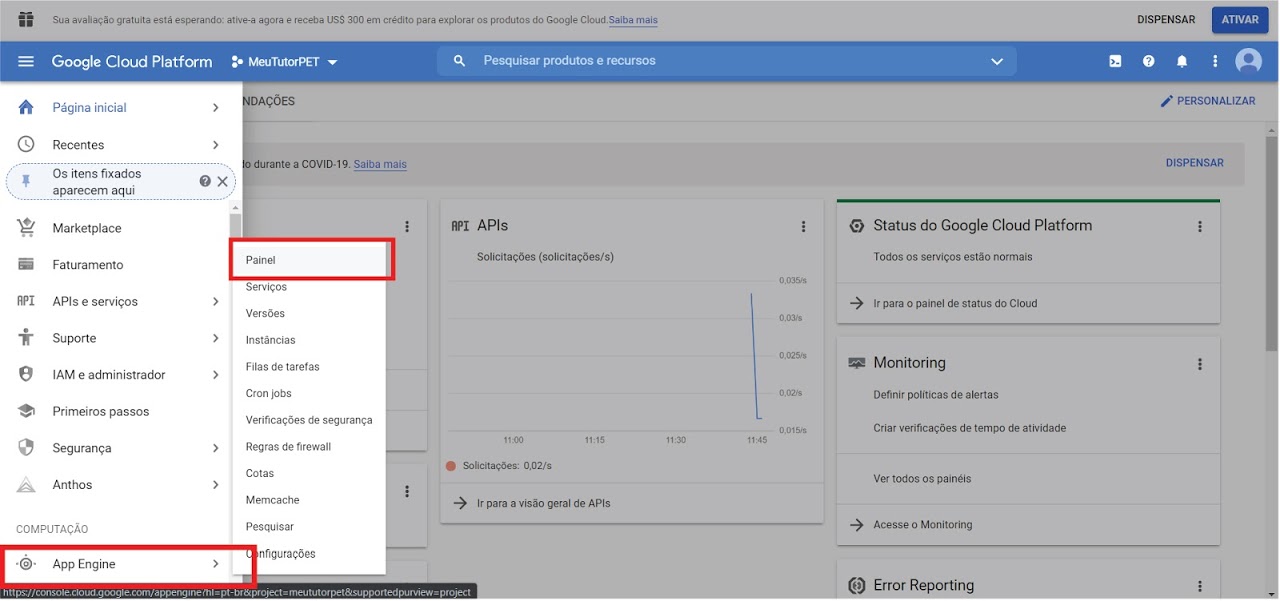The image size is (1280, 601).
Task: Open the hamburger navigation menu
Action: point(26,62)
